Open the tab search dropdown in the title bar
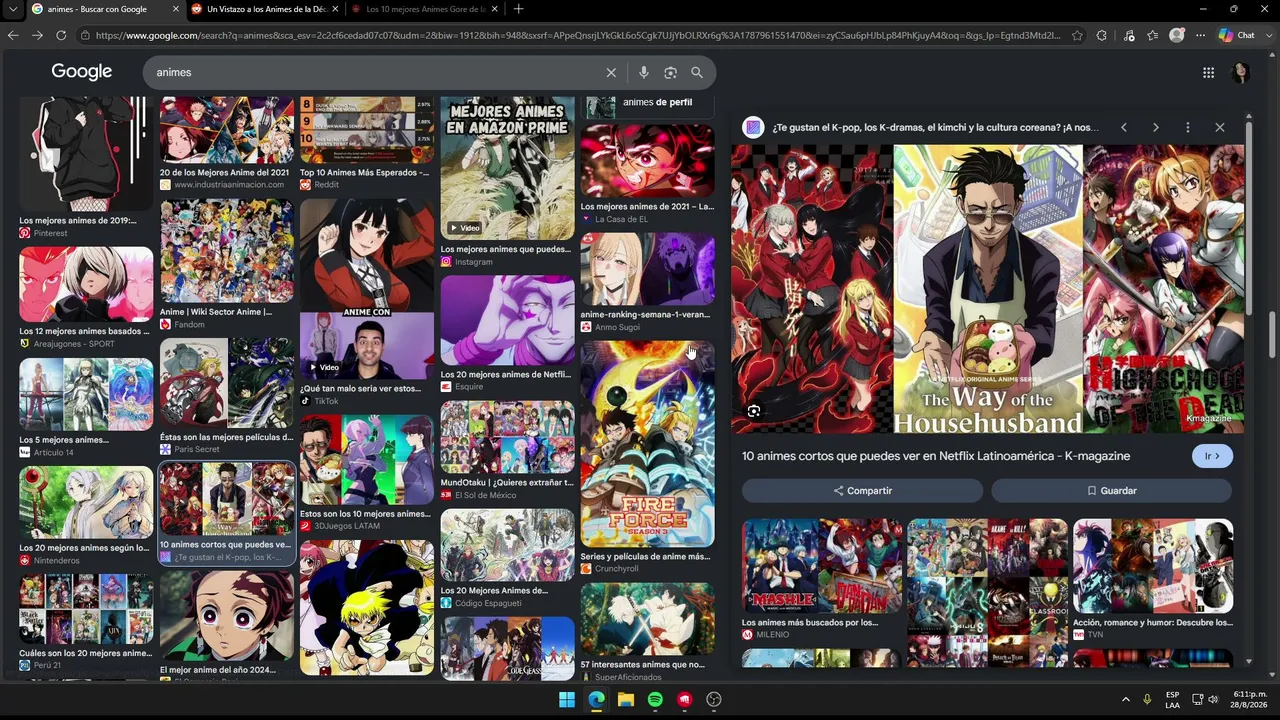Image resolution: width=1280 pixels, height=720 pixels. pyautogui.click(x=13, y=9)
